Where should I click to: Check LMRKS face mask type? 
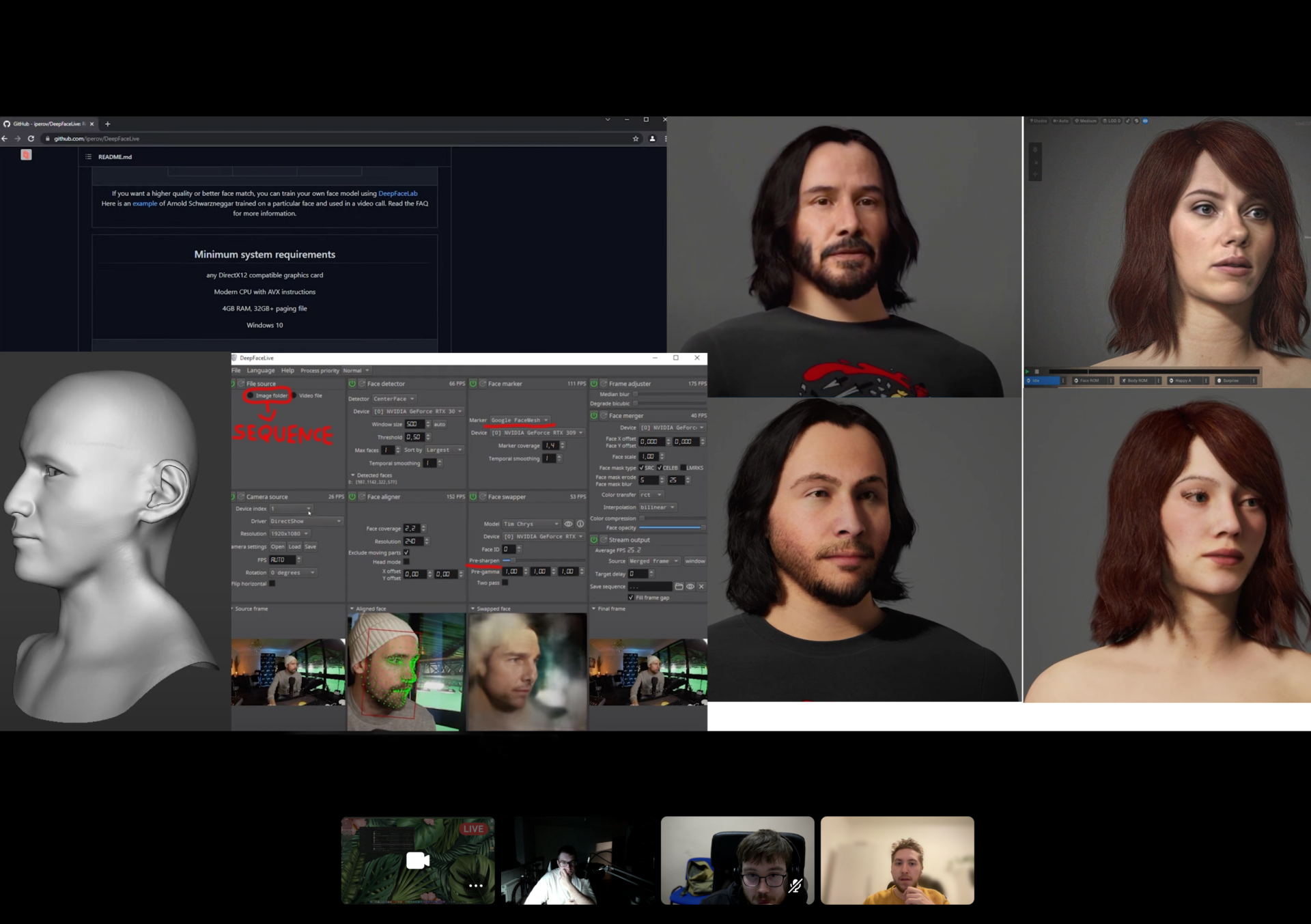tap(683, 468)
